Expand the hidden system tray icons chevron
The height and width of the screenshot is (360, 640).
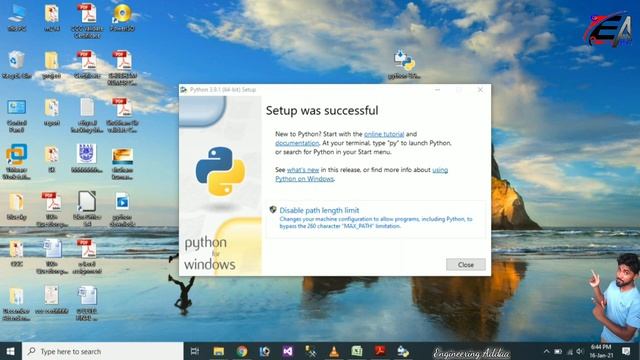pyautogui.click(x=546, y=351)
